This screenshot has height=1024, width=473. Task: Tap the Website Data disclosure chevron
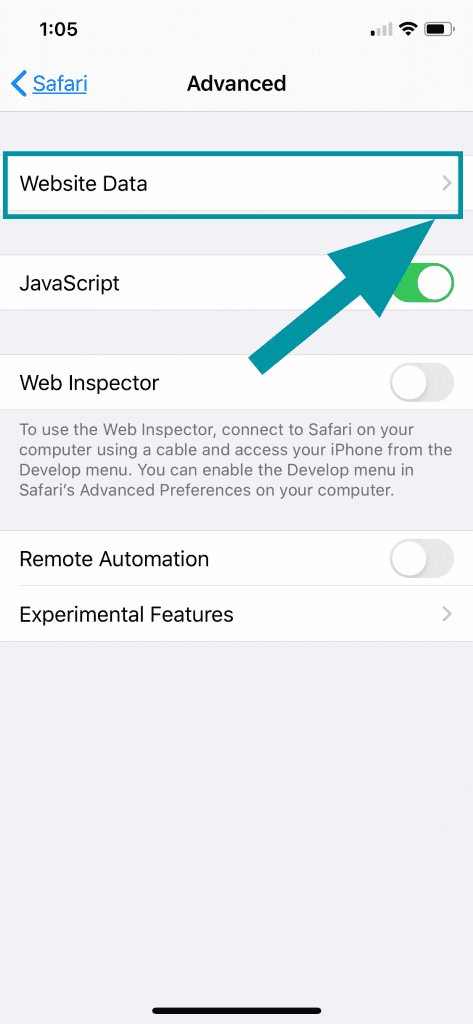[447, 184]
